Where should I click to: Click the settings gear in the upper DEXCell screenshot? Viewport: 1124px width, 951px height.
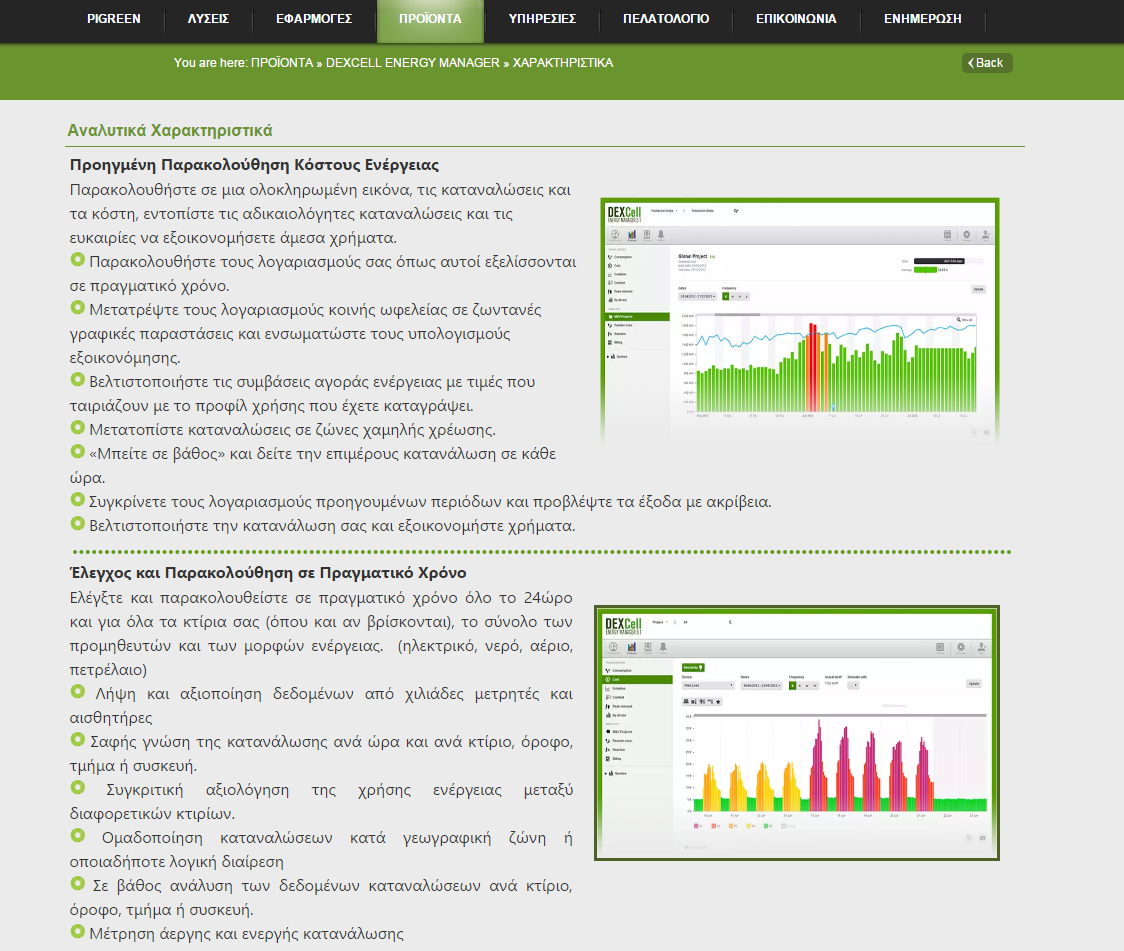tap(965, 235)
